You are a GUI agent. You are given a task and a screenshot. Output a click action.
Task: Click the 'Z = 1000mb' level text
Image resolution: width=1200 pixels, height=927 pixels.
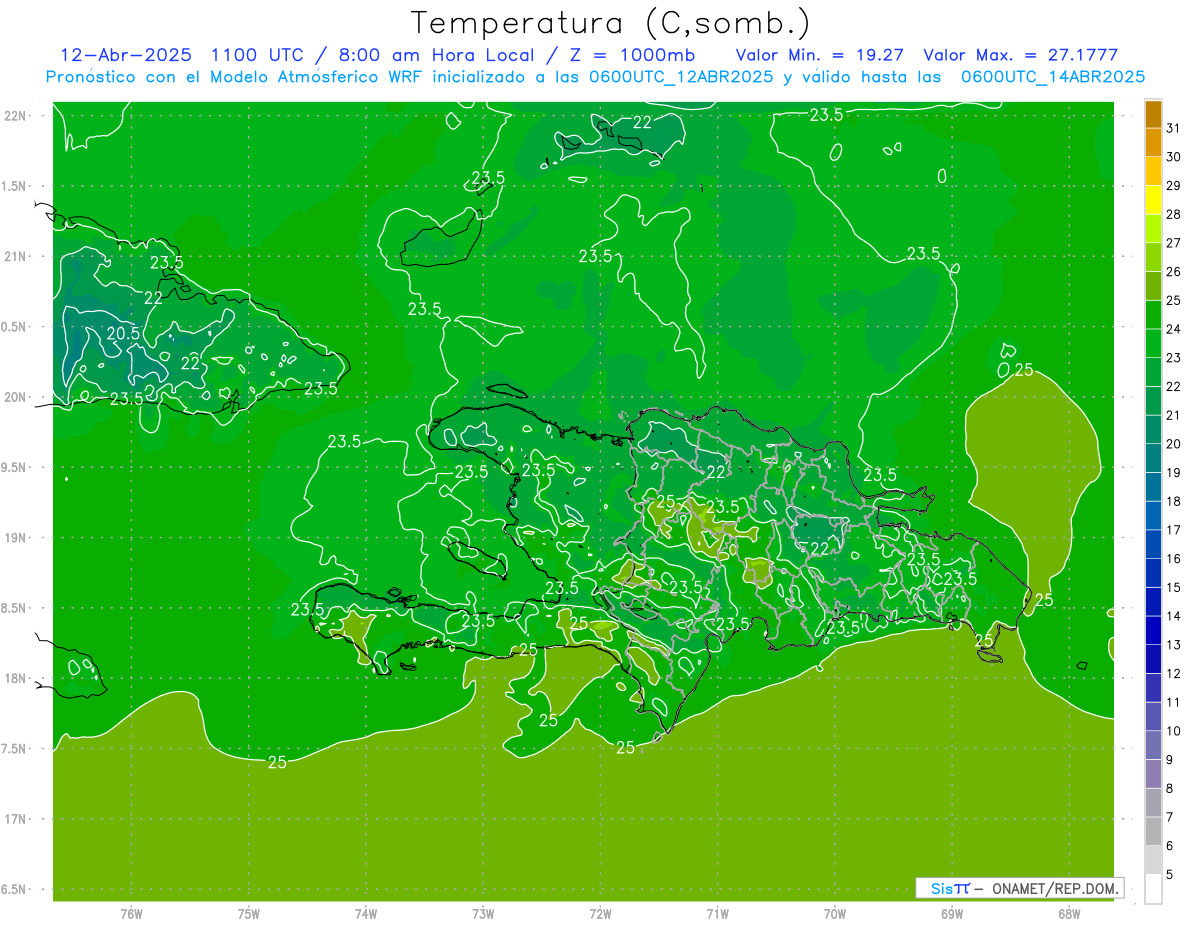(633, 55)
